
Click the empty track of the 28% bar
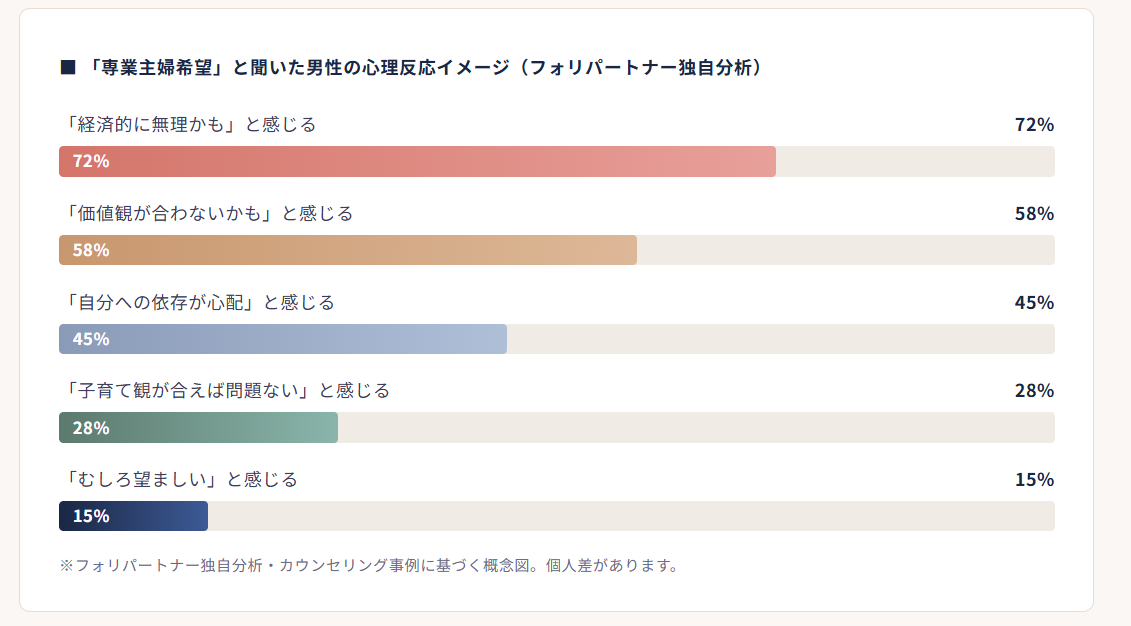point(695,428)
